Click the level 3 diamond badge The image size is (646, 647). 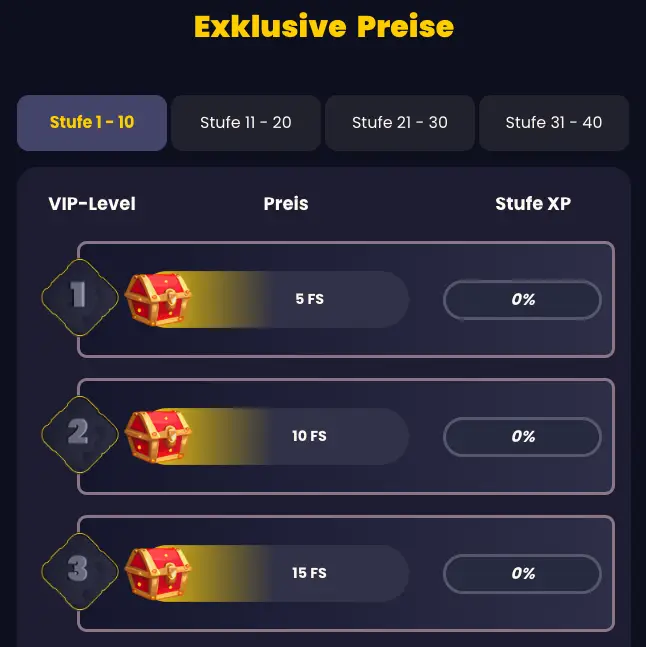click(x=80, y=571)
